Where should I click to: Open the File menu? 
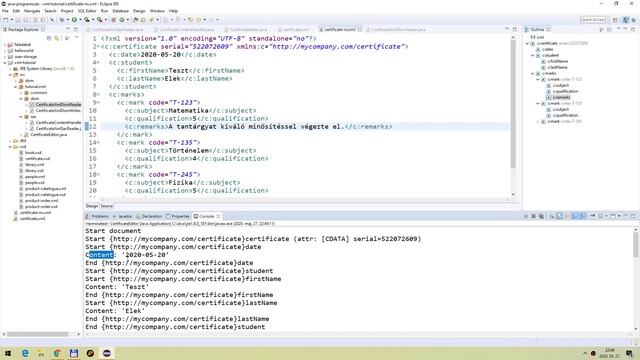coord(5,11)
